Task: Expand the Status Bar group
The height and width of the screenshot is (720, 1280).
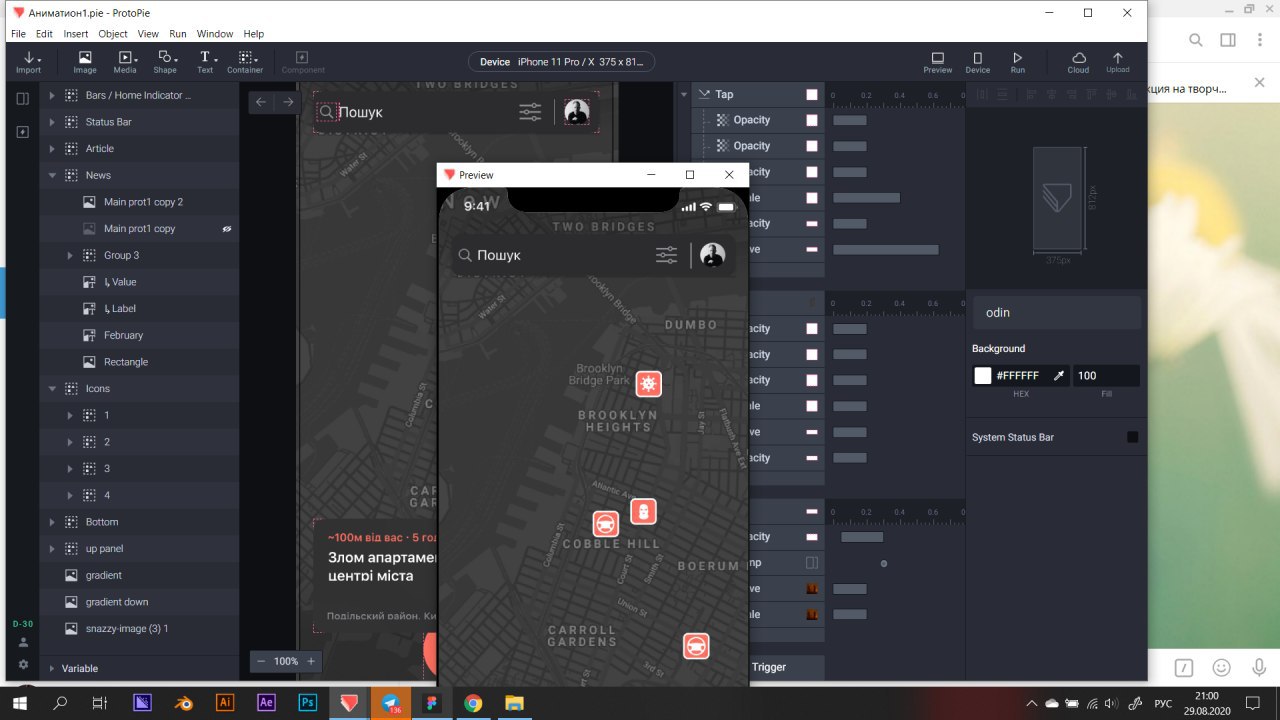Action: pos(52,122)
